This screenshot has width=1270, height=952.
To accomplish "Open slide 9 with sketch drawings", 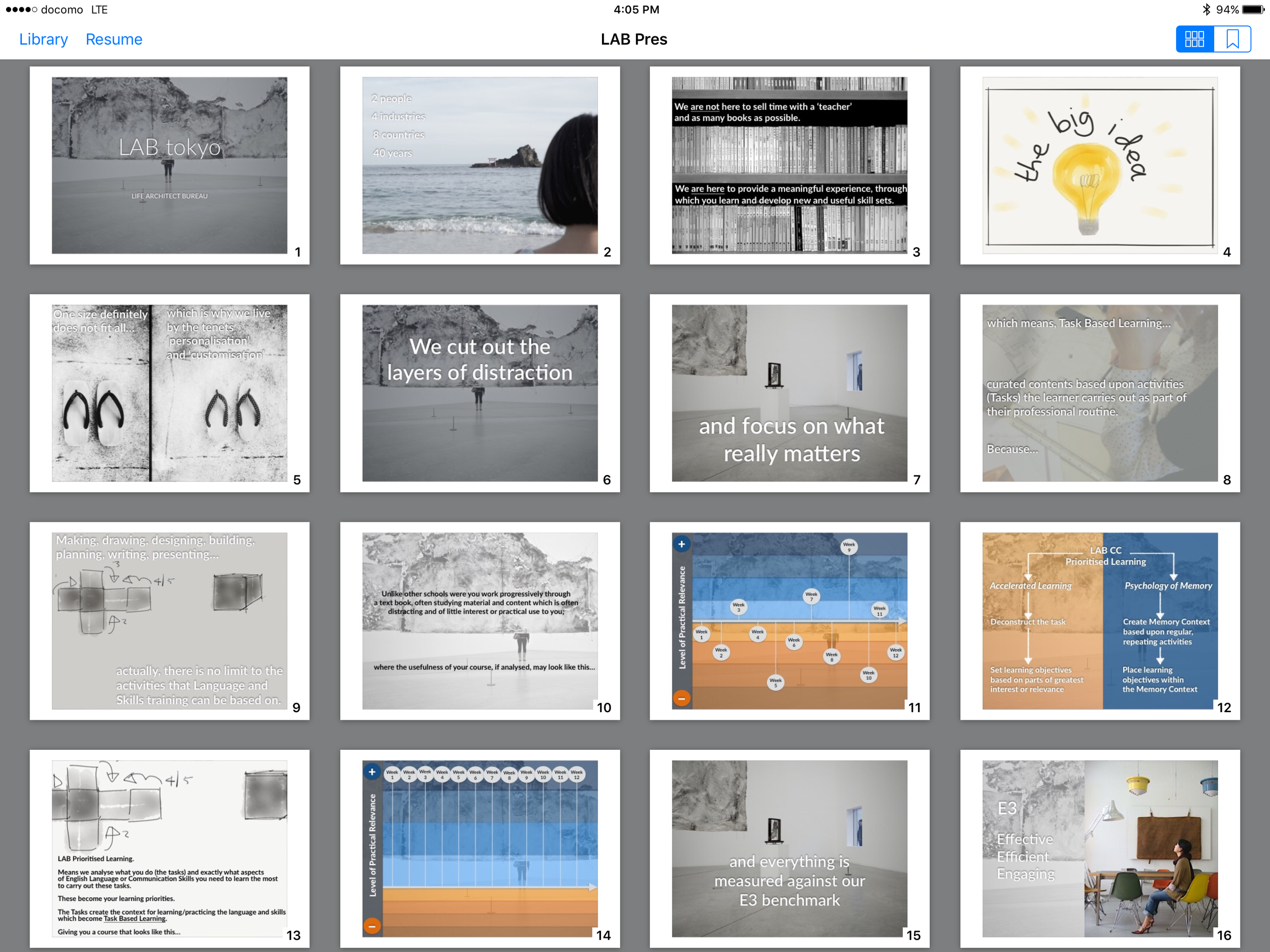I will [169, 621].
